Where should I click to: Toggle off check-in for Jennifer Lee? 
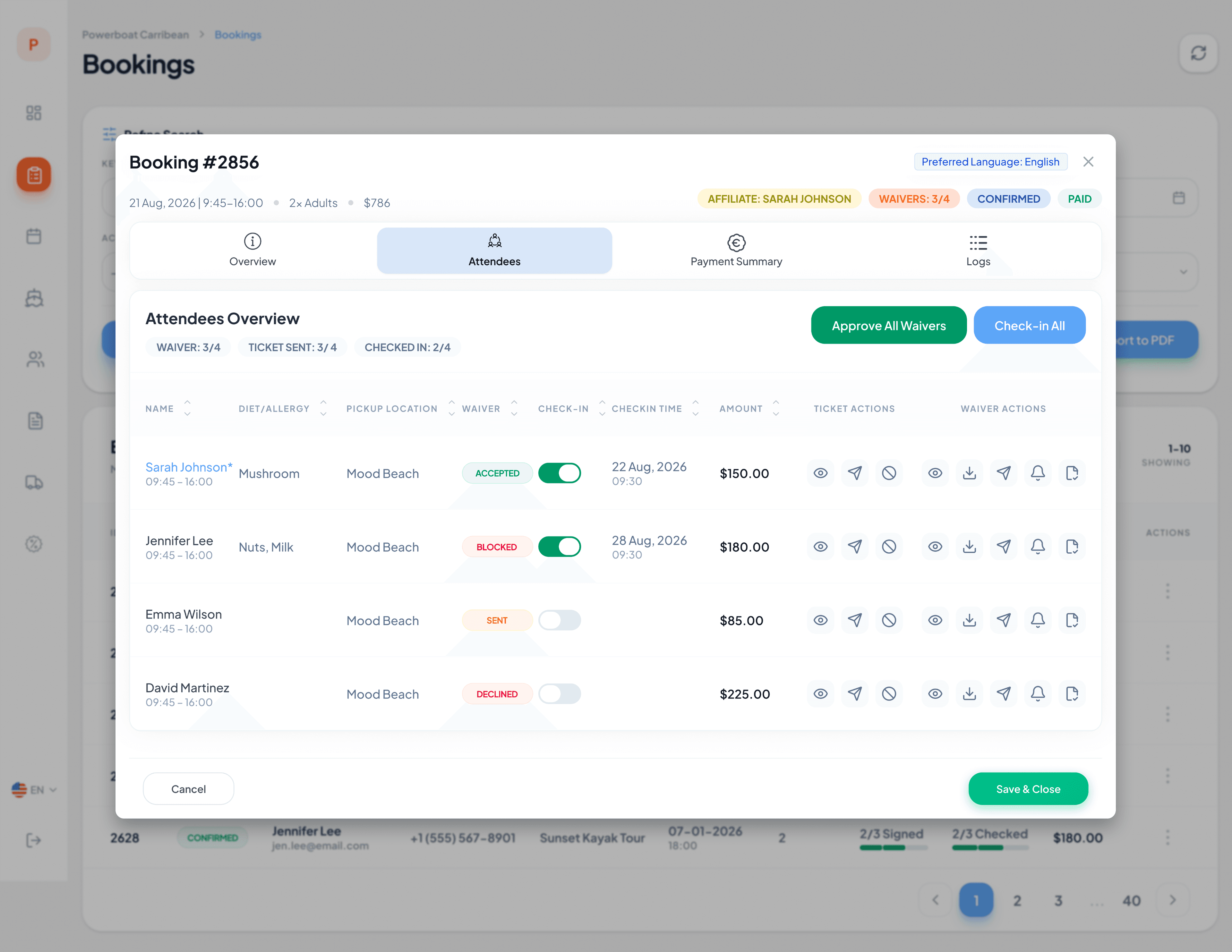point(559,546)
